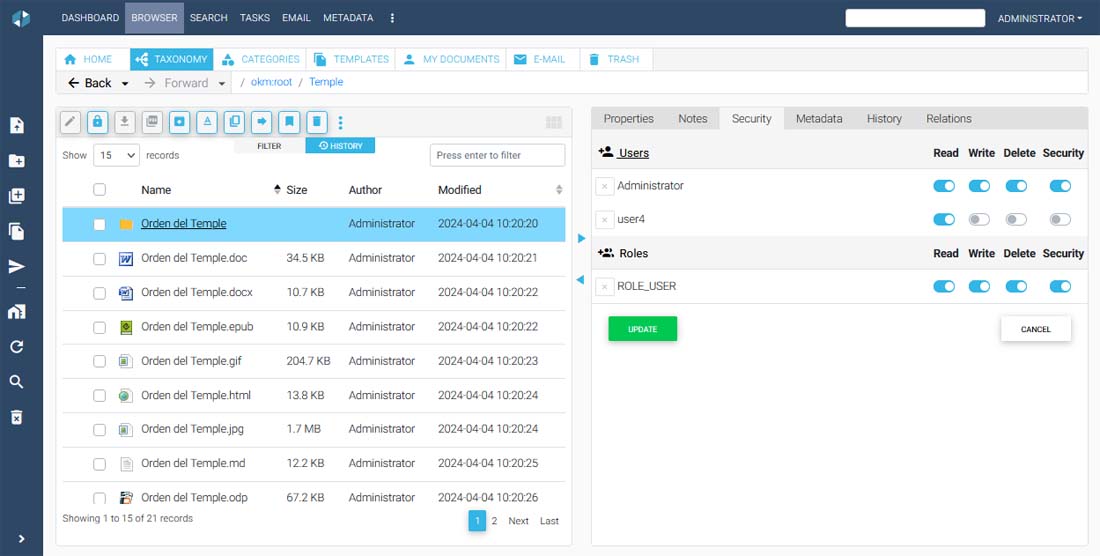
Task: Open the ADMINISTRATOR user menu
Action: click(x=1039, y=18)
